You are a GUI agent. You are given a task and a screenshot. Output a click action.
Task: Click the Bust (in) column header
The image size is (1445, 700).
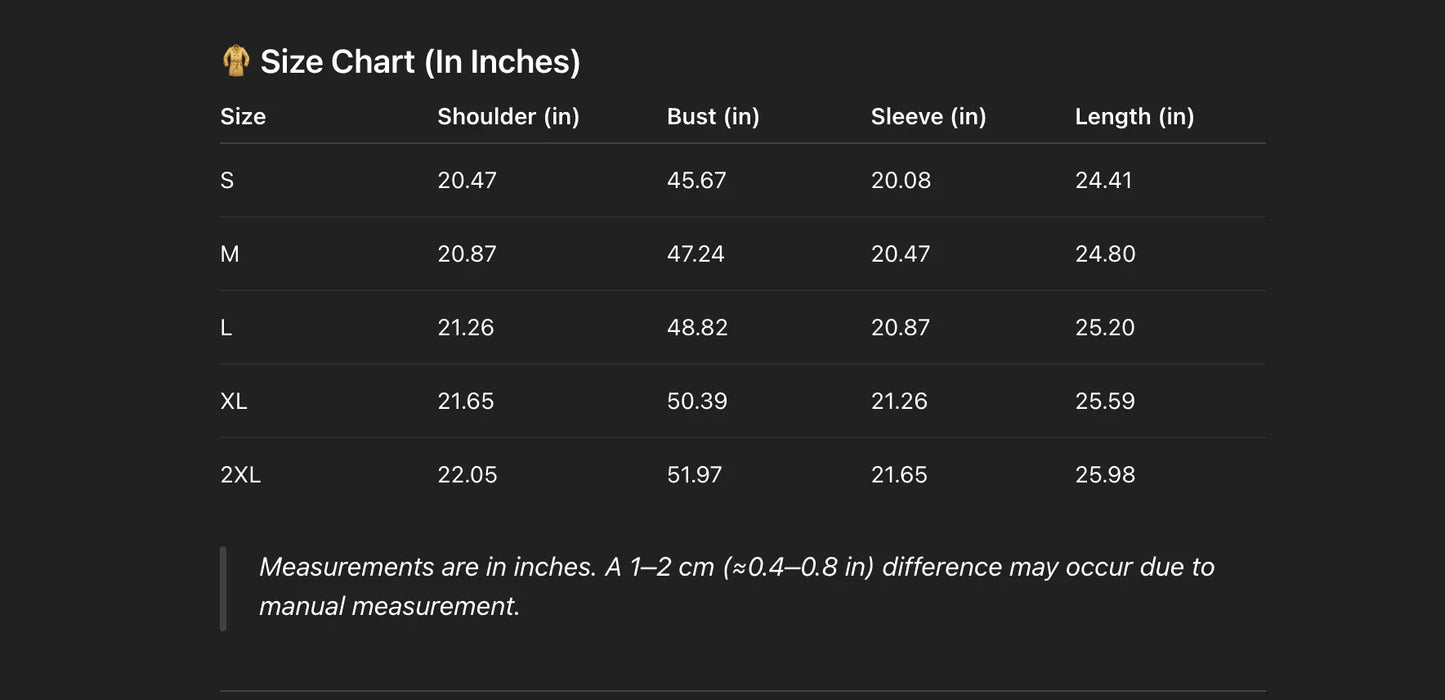[713, 117]
